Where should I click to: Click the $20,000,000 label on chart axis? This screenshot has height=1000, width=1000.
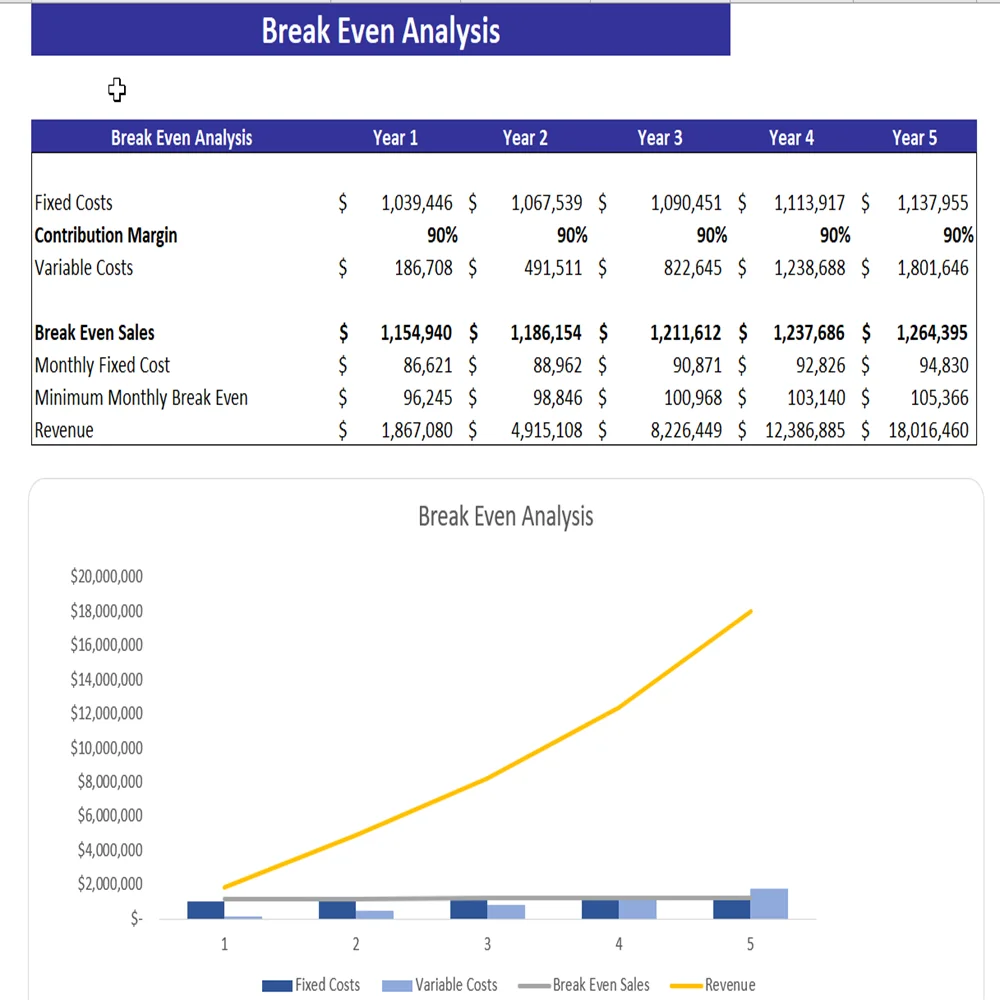click(x=106, y=577)
